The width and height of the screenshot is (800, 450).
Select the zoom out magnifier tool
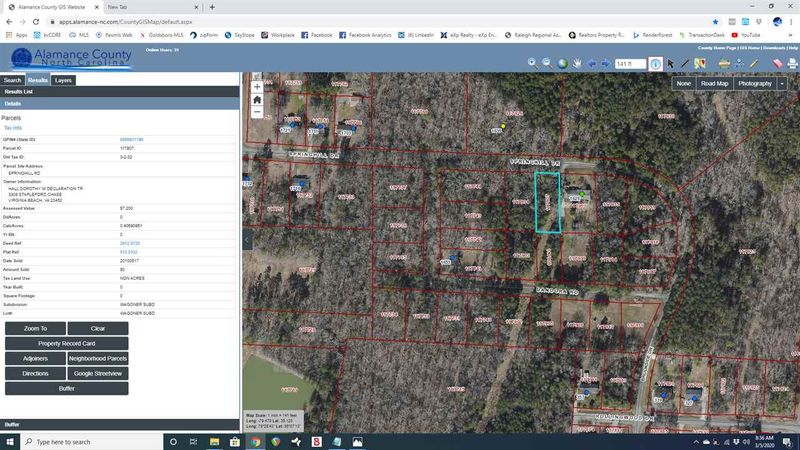[x=547, y=63]
